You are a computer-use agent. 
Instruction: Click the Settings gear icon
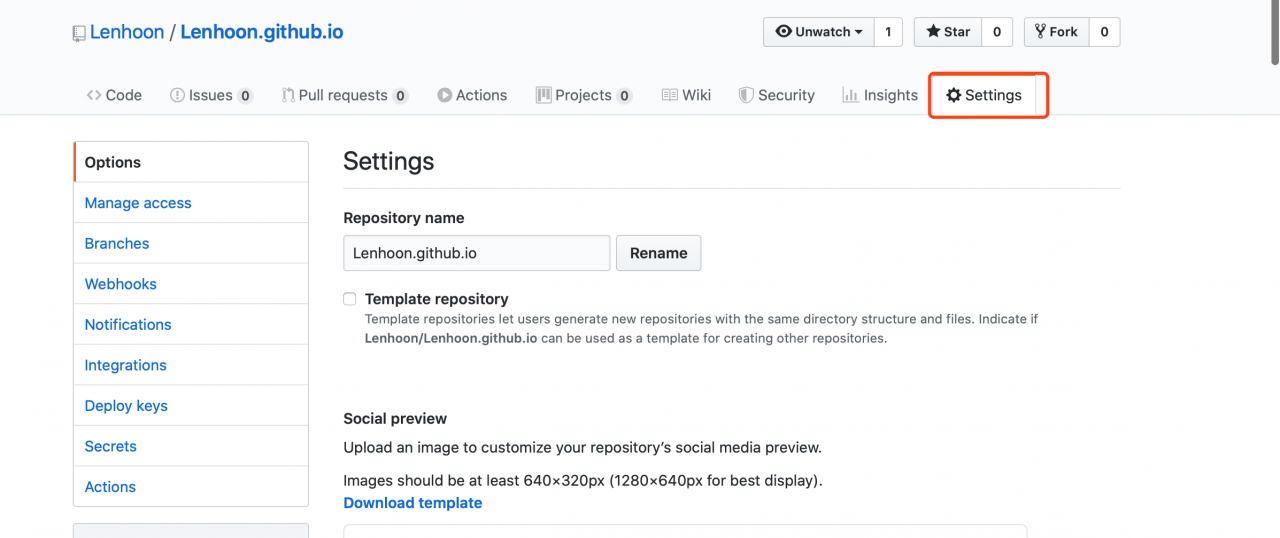coord(954,95)
